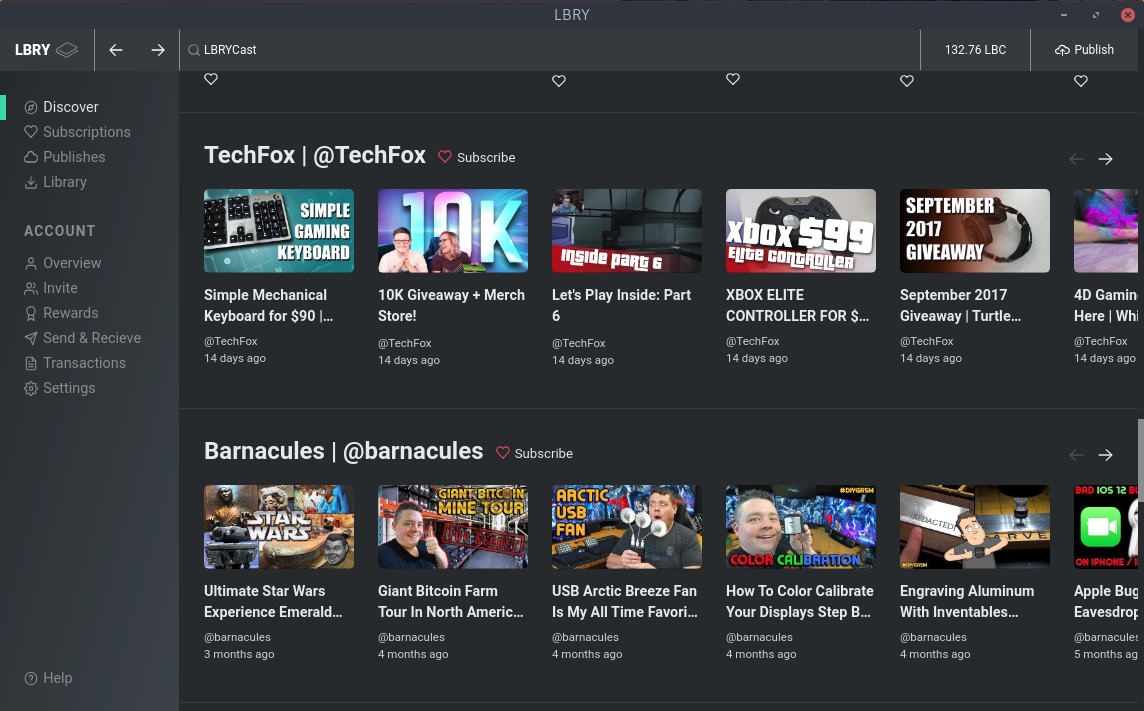The height and width of the screenshot is (711, 1144).
Task: Go forward with the right arrow button
Action: (158, 50)
